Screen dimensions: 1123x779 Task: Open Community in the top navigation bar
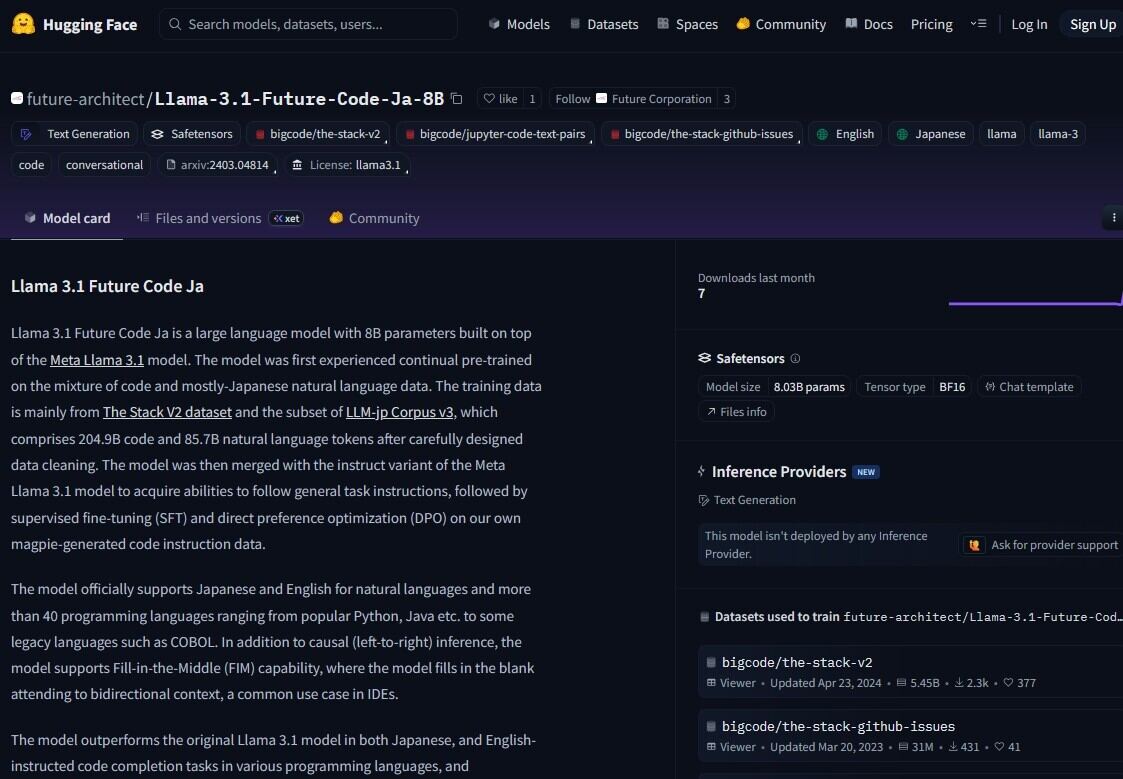781,24
